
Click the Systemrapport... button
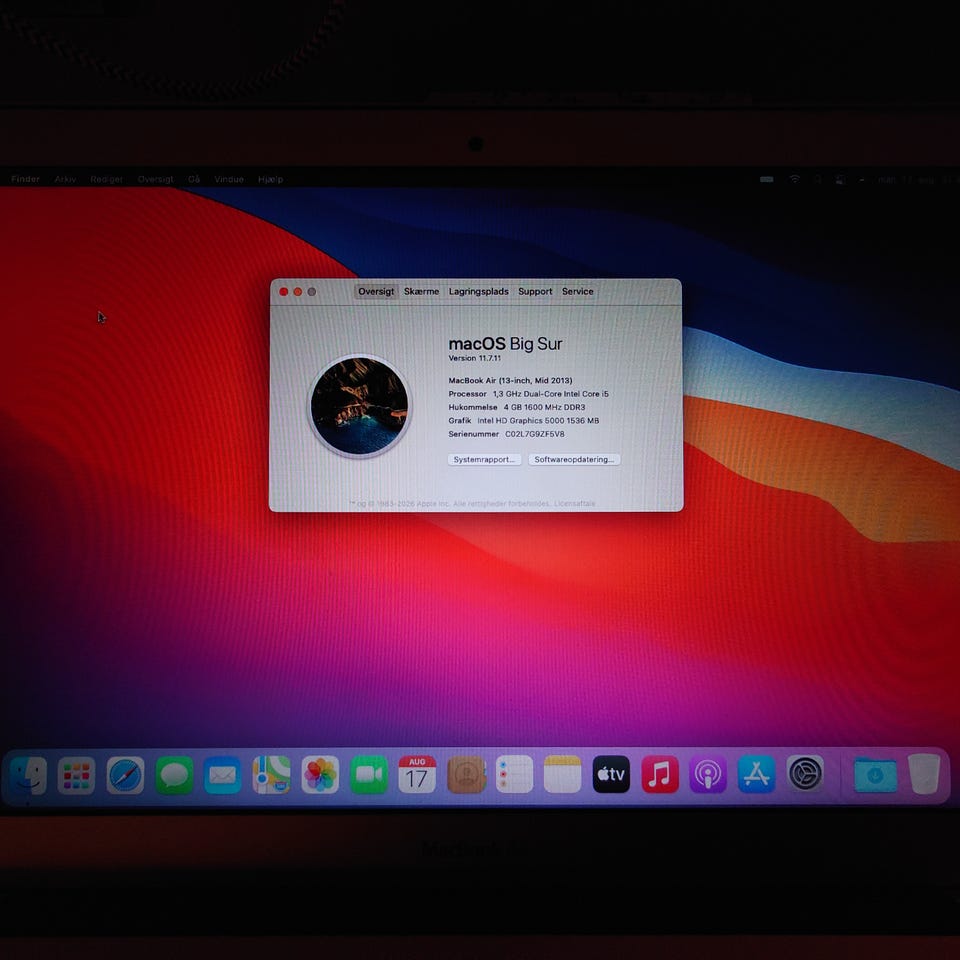pos(484,459)
